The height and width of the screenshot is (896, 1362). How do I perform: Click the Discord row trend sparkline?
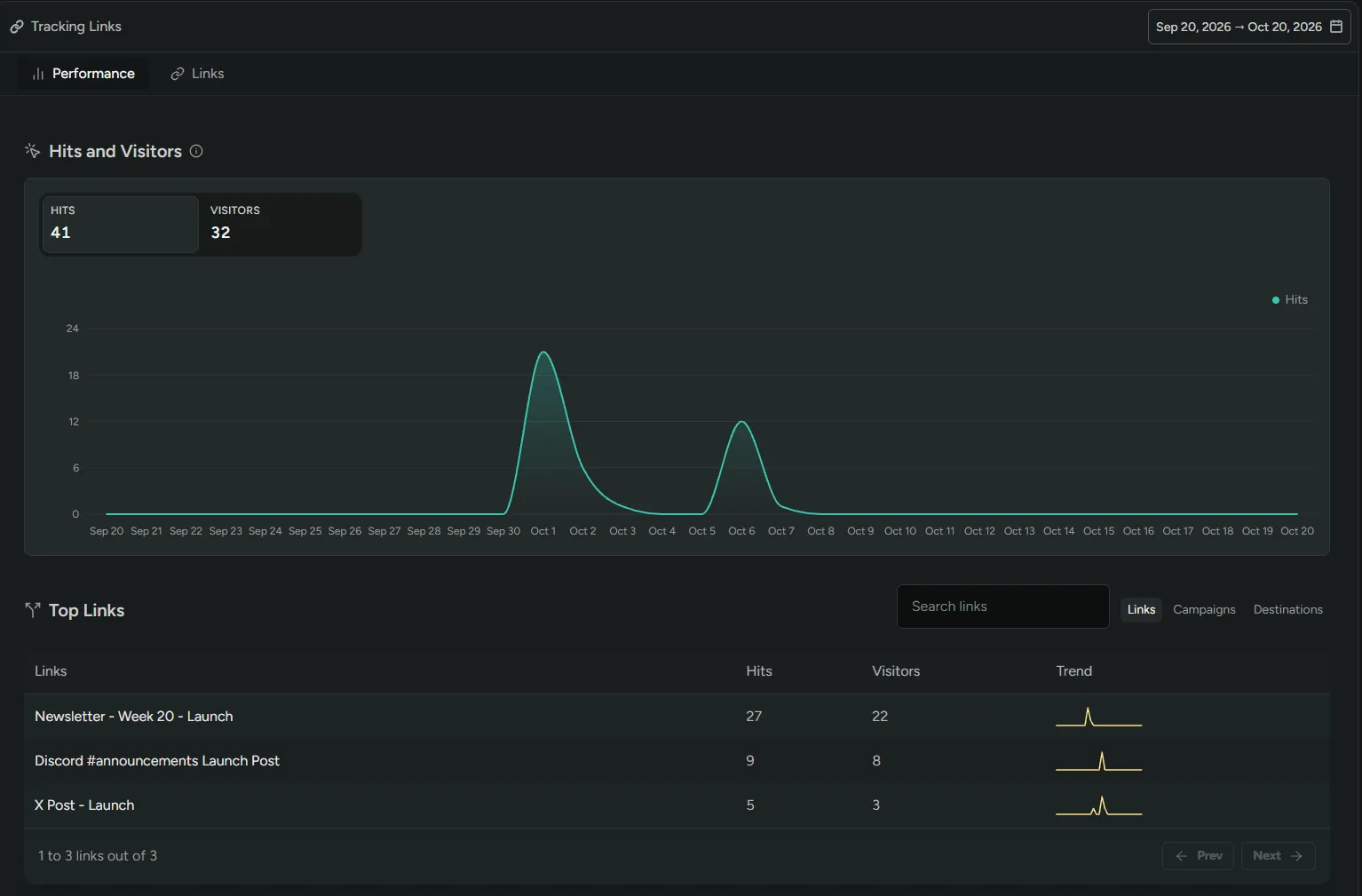(x=1098, y=761)
